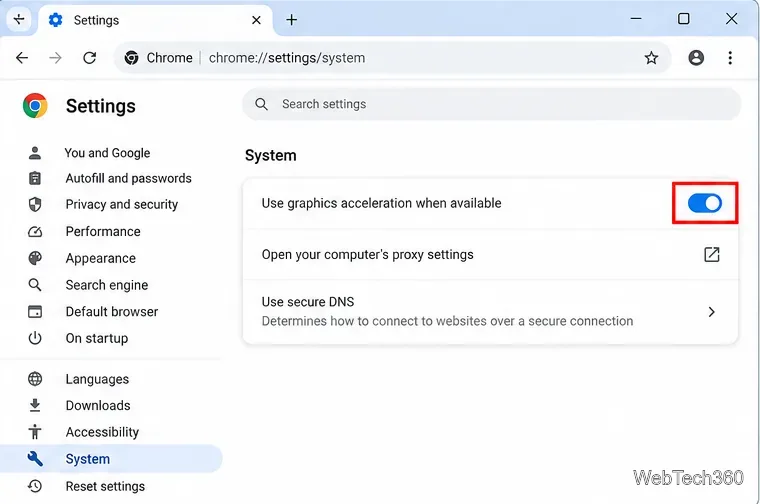Click the shield icon beside Privacy and security

[35, 205]
